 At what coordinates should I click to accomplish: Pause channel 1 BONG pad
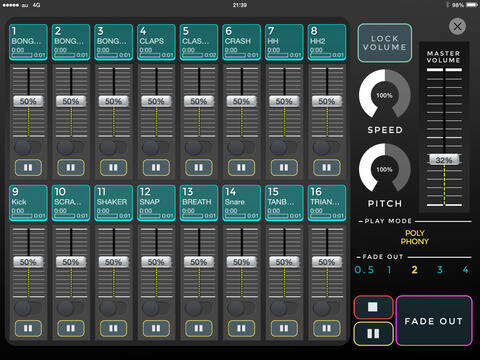coord(28,167)
